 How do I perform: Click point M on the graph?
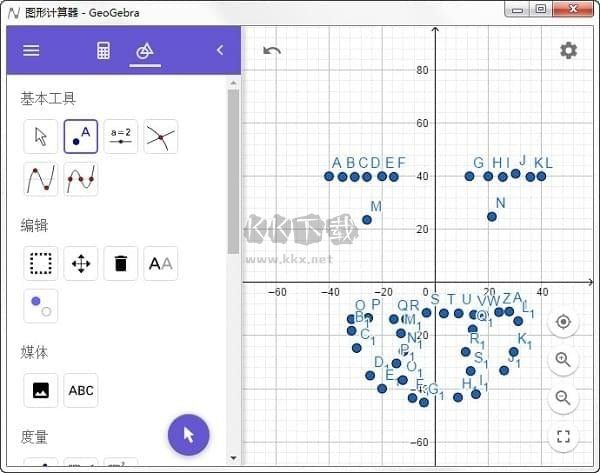367,220
